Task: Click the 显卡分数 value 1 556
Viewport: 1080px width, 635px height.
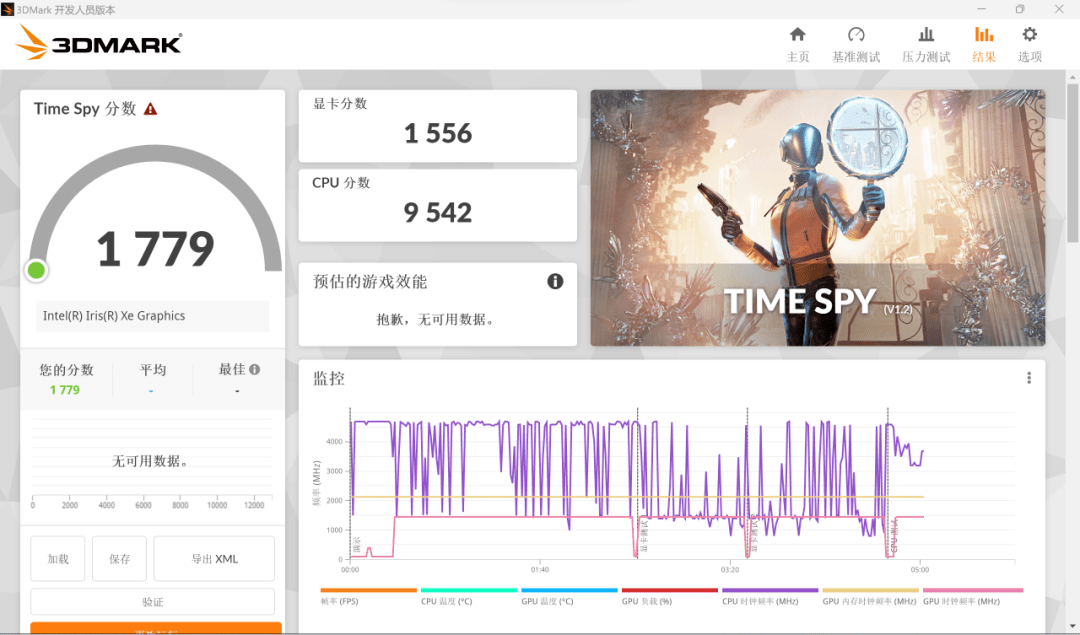Action: (x=438, y=133)
